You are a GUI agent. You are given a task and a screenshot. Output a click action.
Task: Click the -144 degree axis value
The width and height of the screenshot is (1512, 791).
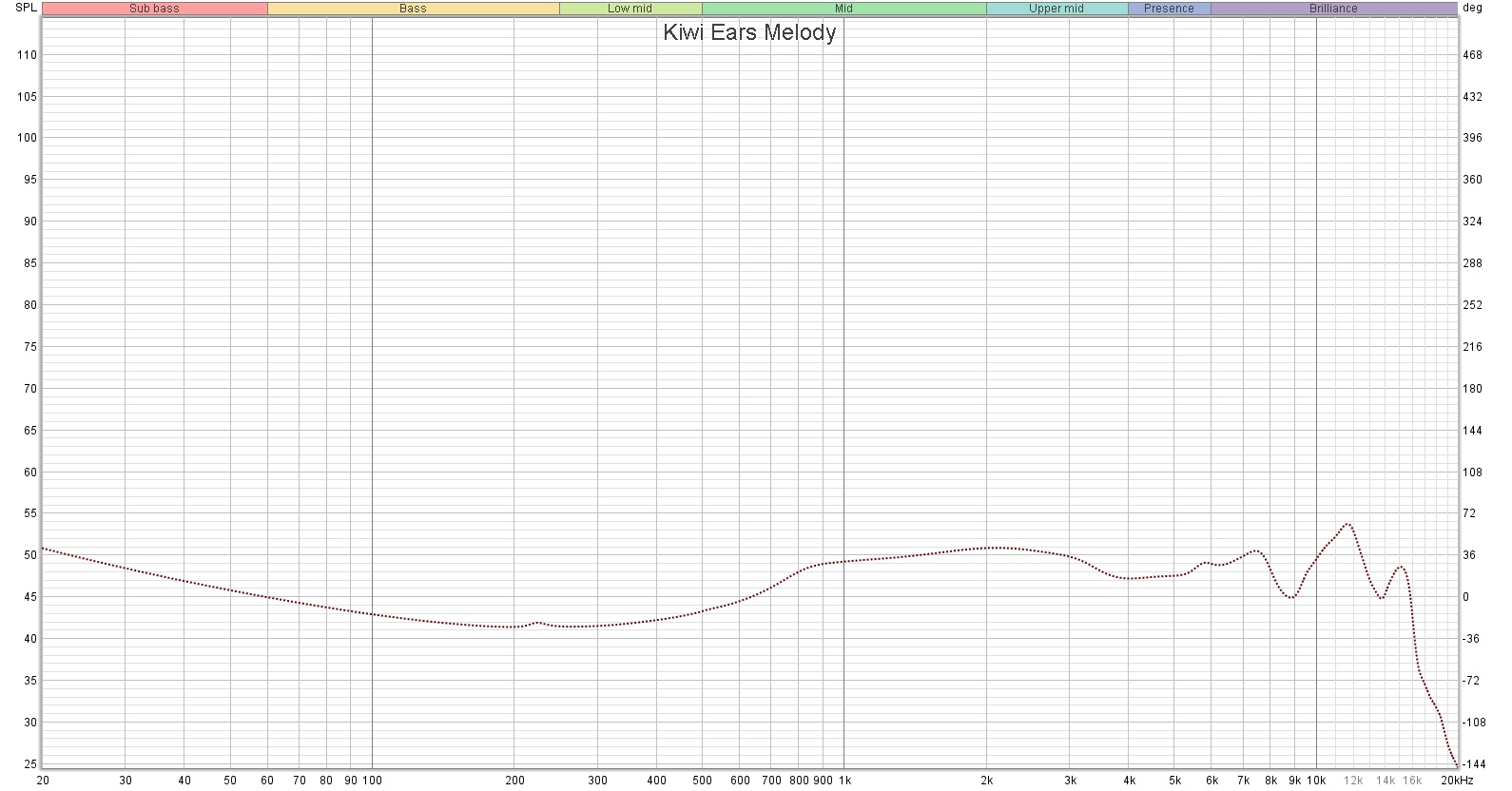(x=1474, y=764)
